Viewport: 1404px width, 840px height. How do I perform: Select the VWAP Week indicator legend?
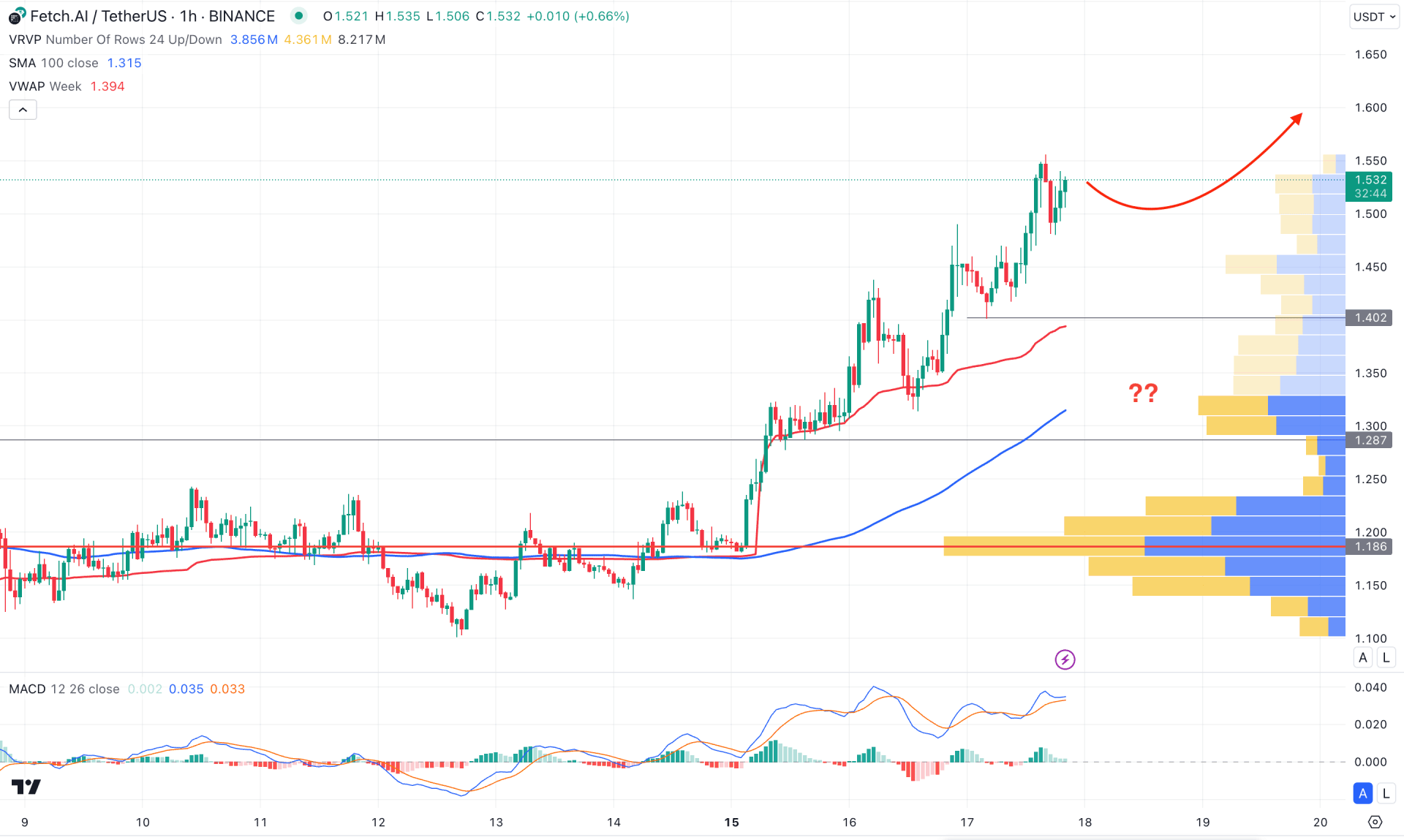(45, 86)
